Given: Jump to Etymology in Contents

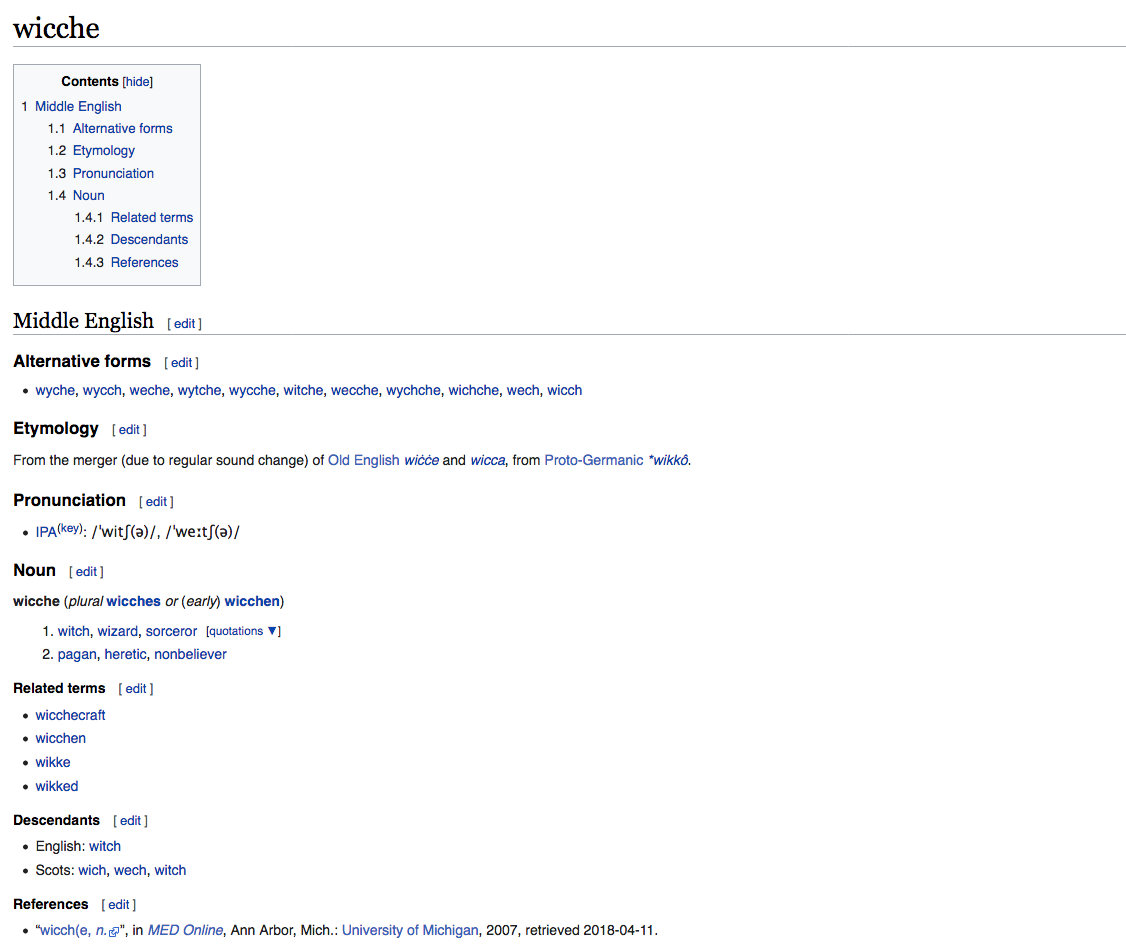Looking at the screenshot, I should pyautogui.click(x=103, y=150).
